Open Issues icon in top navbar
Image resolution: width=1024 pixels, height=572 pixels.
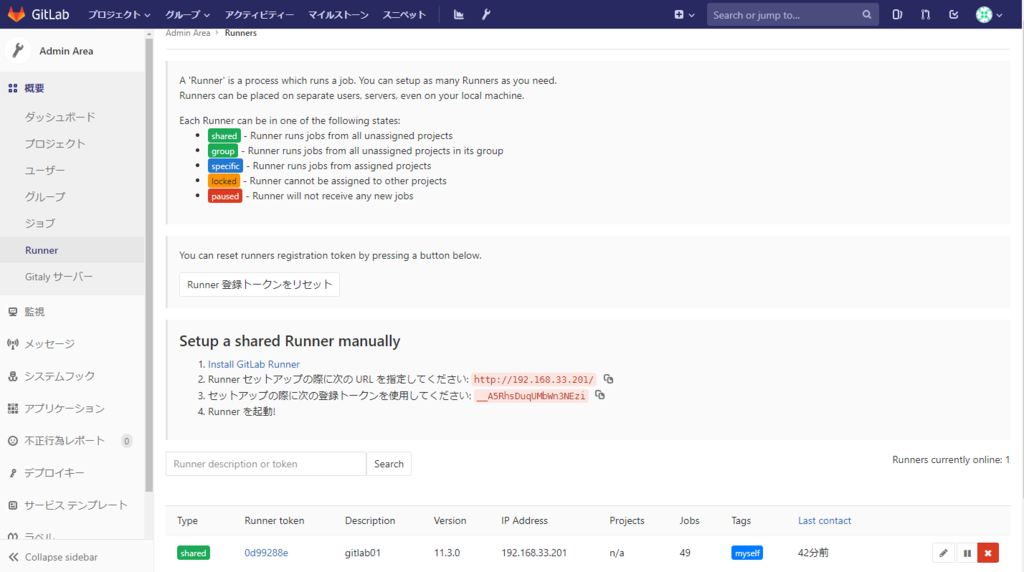pyautogui.click(x=897, y=14)
